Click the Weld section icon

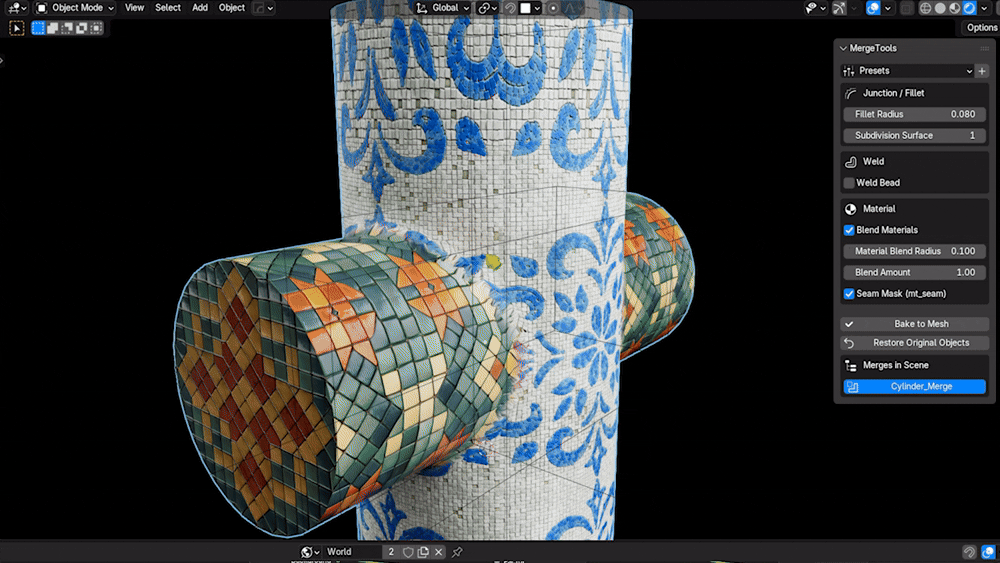tap(850, 162)
